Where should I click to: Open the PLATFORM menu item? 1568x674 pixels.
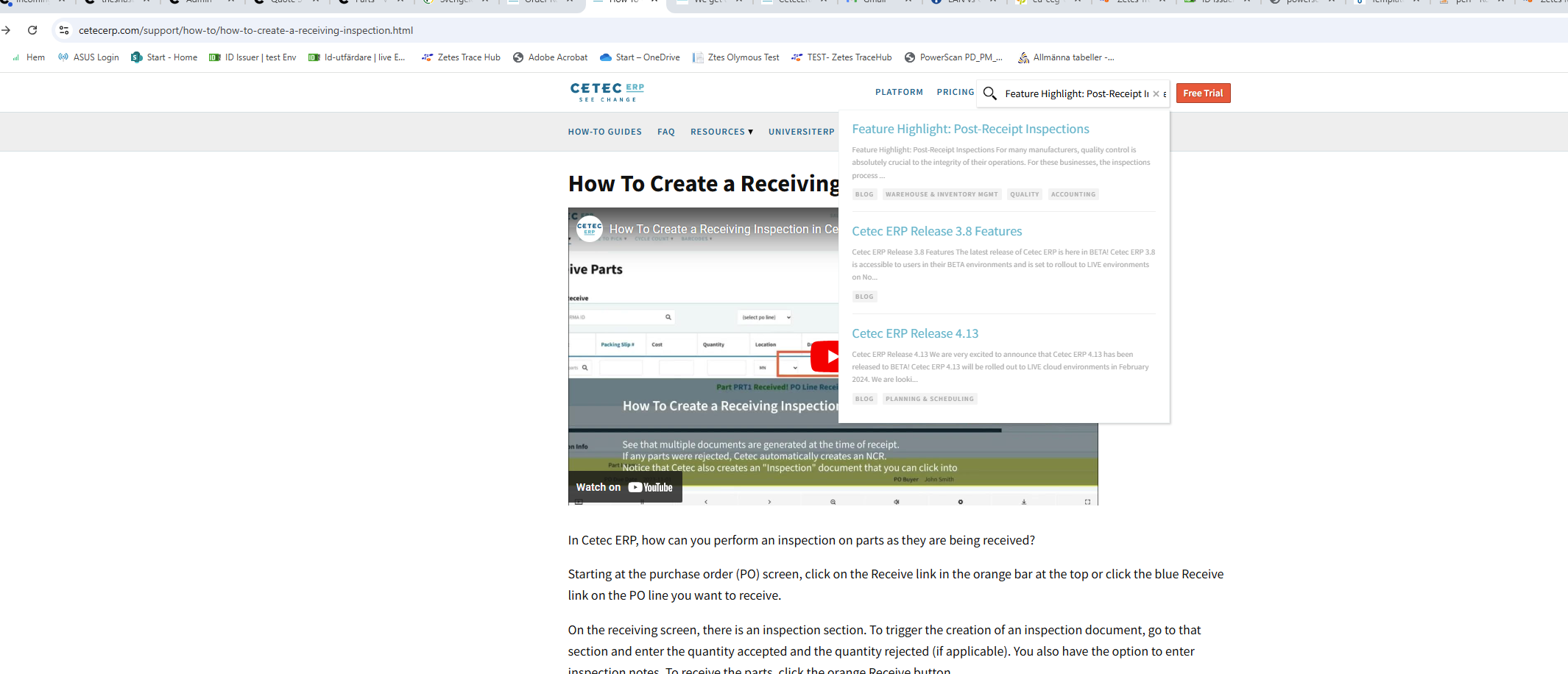(899, 92)
